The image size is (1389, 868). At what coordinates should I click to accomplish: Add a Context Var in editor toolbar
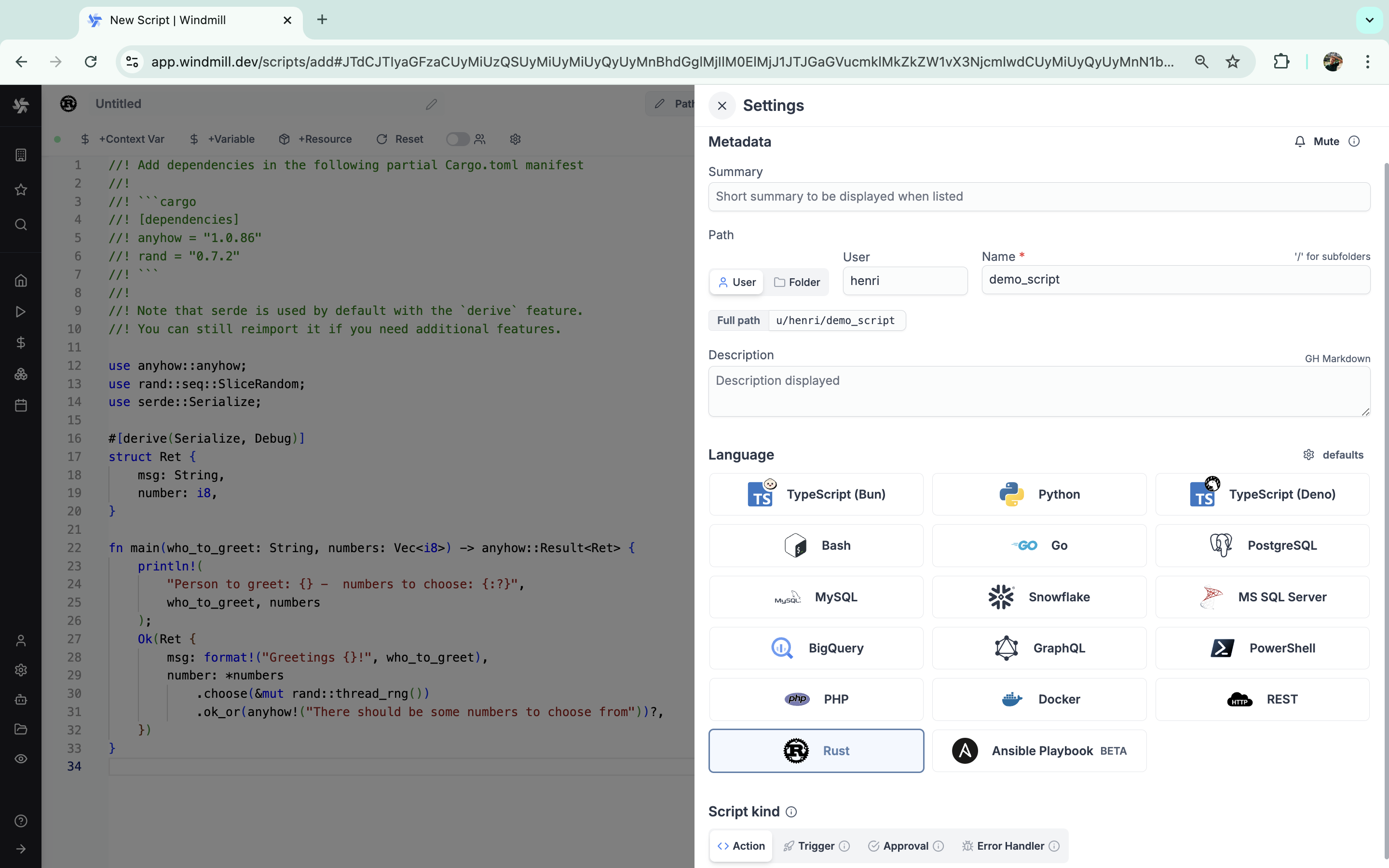click(x=123, y=139)
